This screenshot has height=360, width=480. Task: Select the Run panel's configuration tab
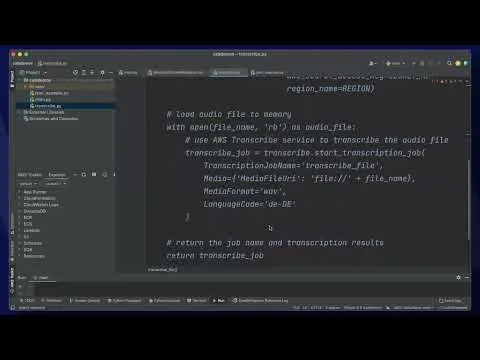(43, 277)
